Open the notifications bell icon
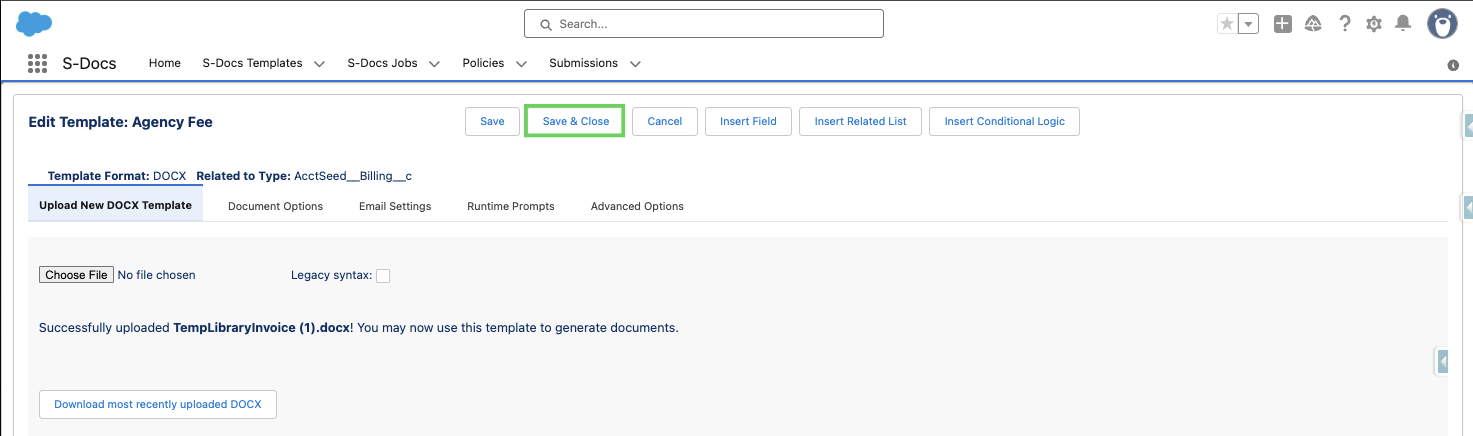This screenshot has width=1473, height=436. point(1403,23)
